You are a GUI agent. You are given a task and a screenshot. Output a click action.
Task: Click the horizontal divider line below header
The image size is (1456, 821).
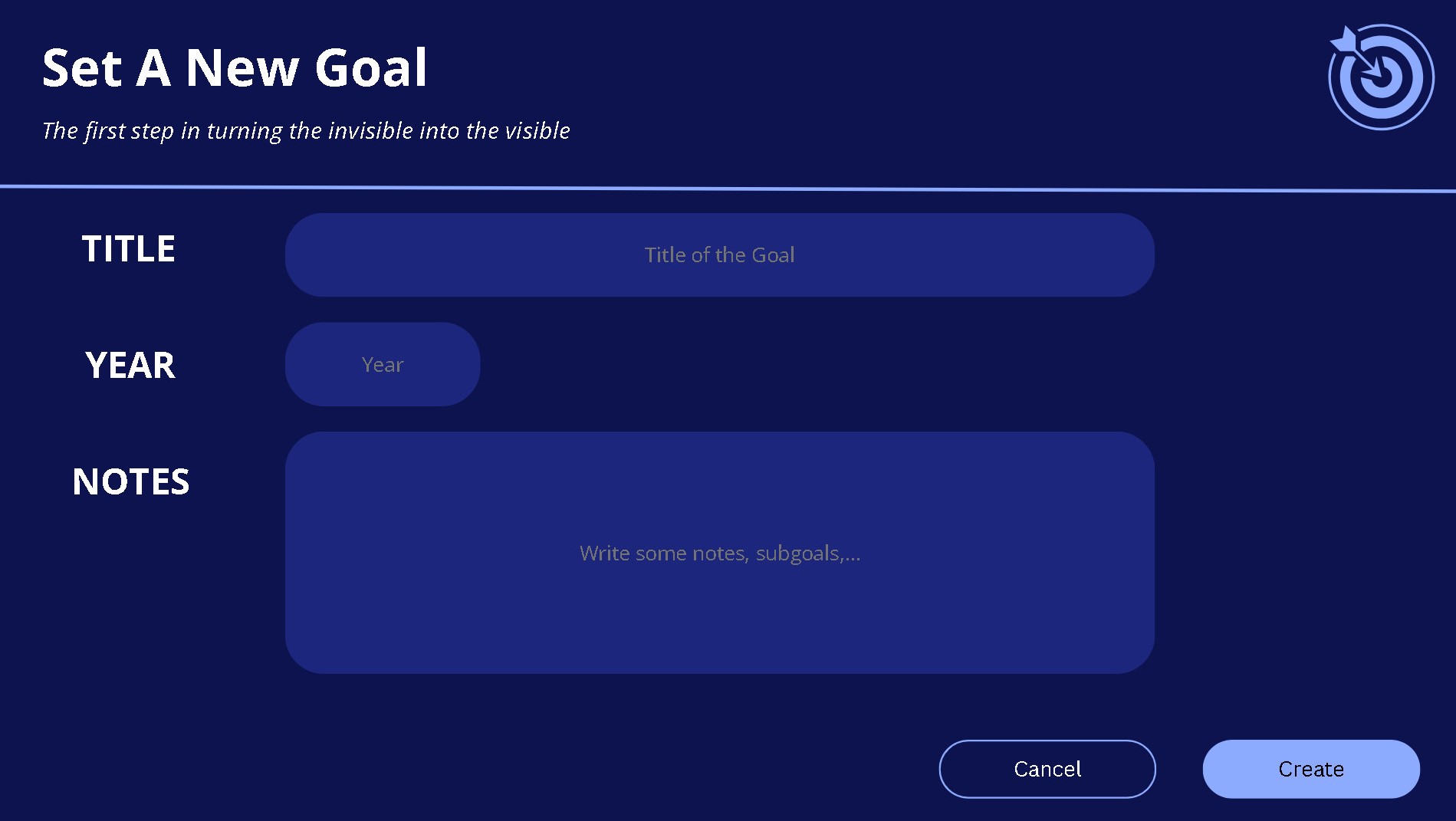(x=728, y=188)
